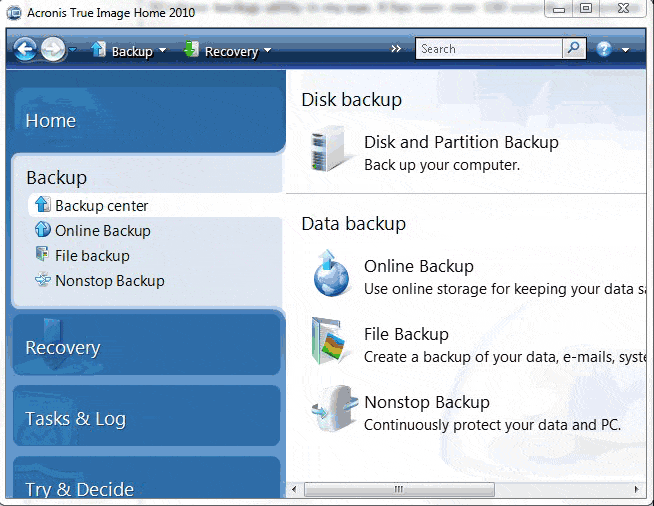This screenshot has height=506, width=654.
Task: Click the Back navigation arrow
Action: (25, 49)
